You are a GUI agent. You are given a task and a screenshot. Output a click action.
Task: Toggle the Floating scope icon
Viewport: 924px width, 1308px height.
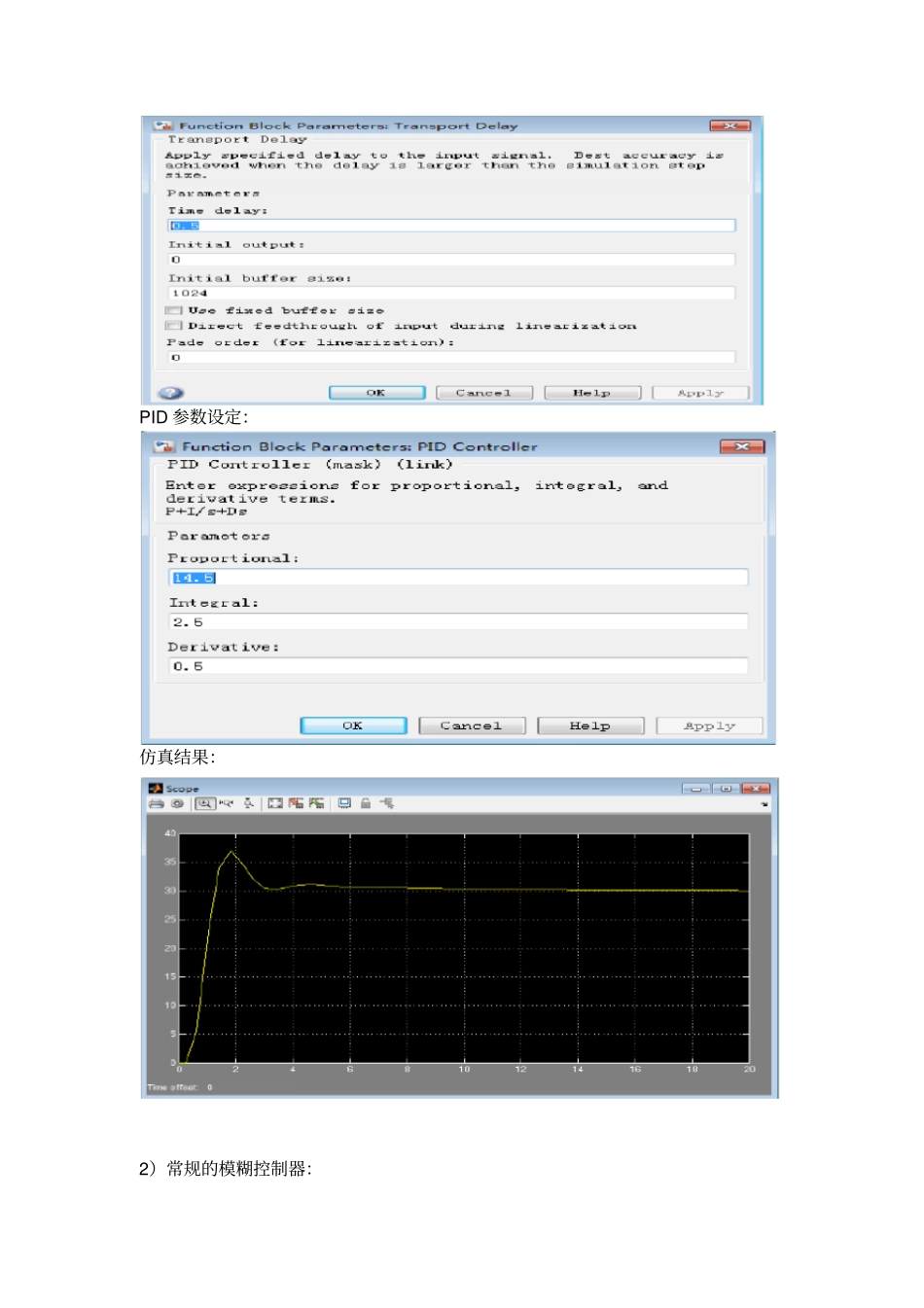coord(344,803)
